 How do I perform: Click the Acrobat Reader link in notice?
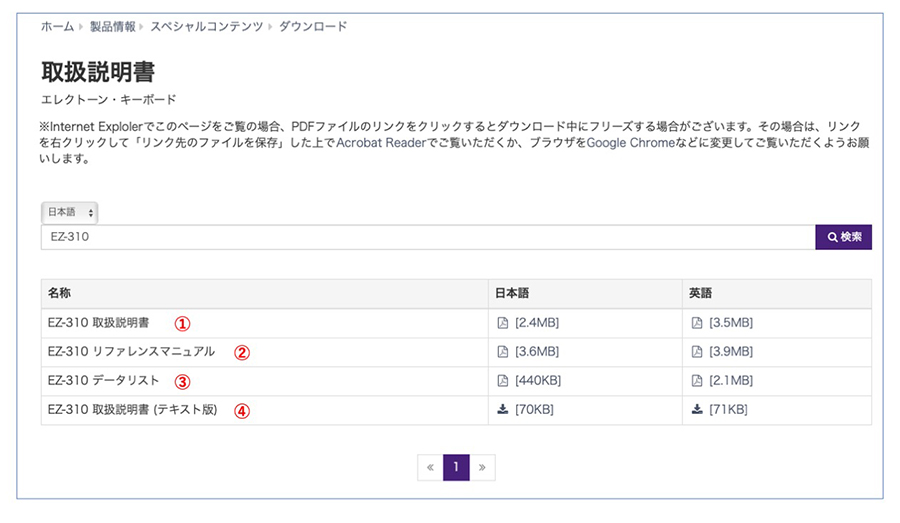click(381, 142)
